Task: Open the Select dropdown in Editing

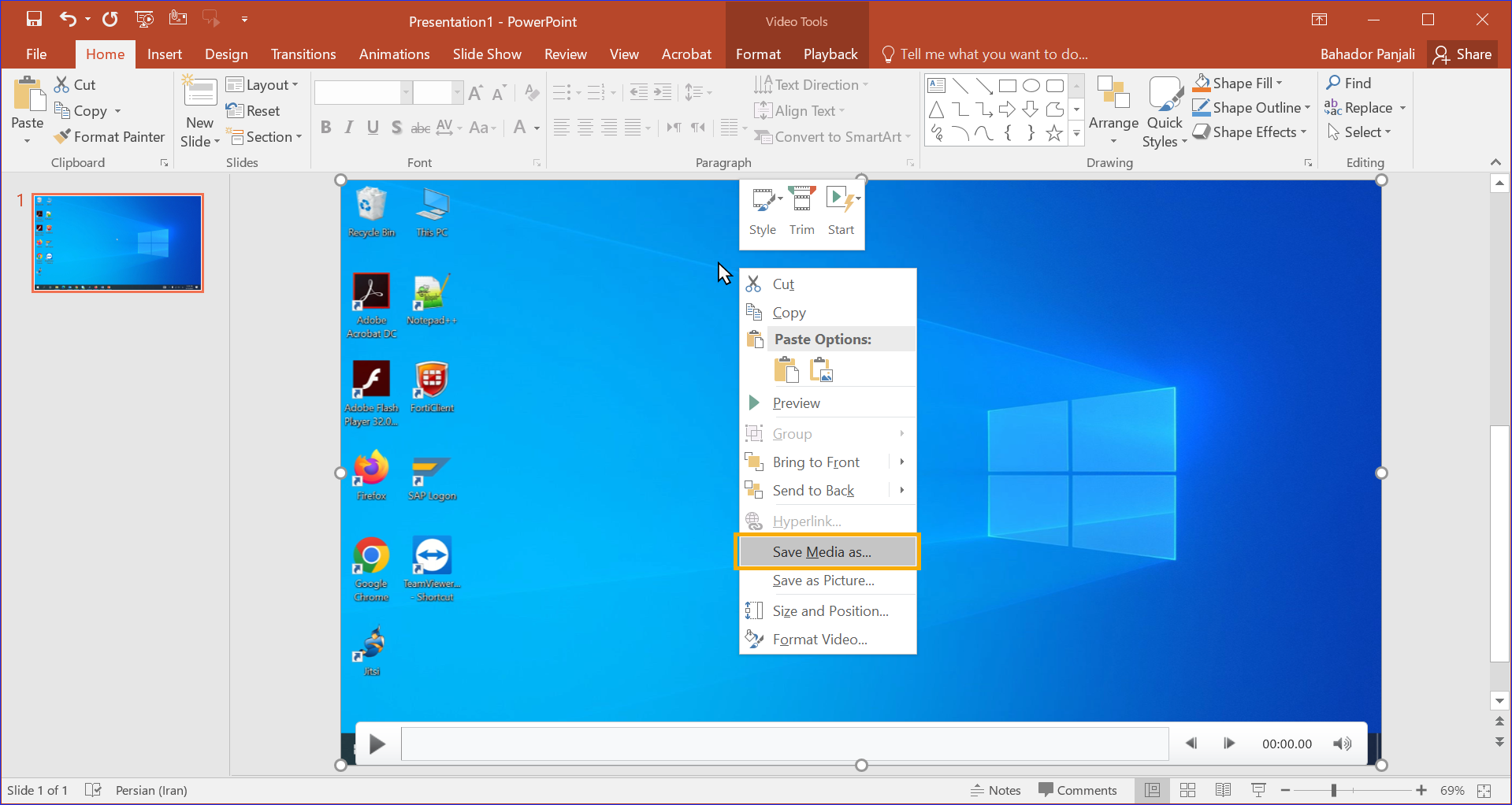Action: (1360, 132)
